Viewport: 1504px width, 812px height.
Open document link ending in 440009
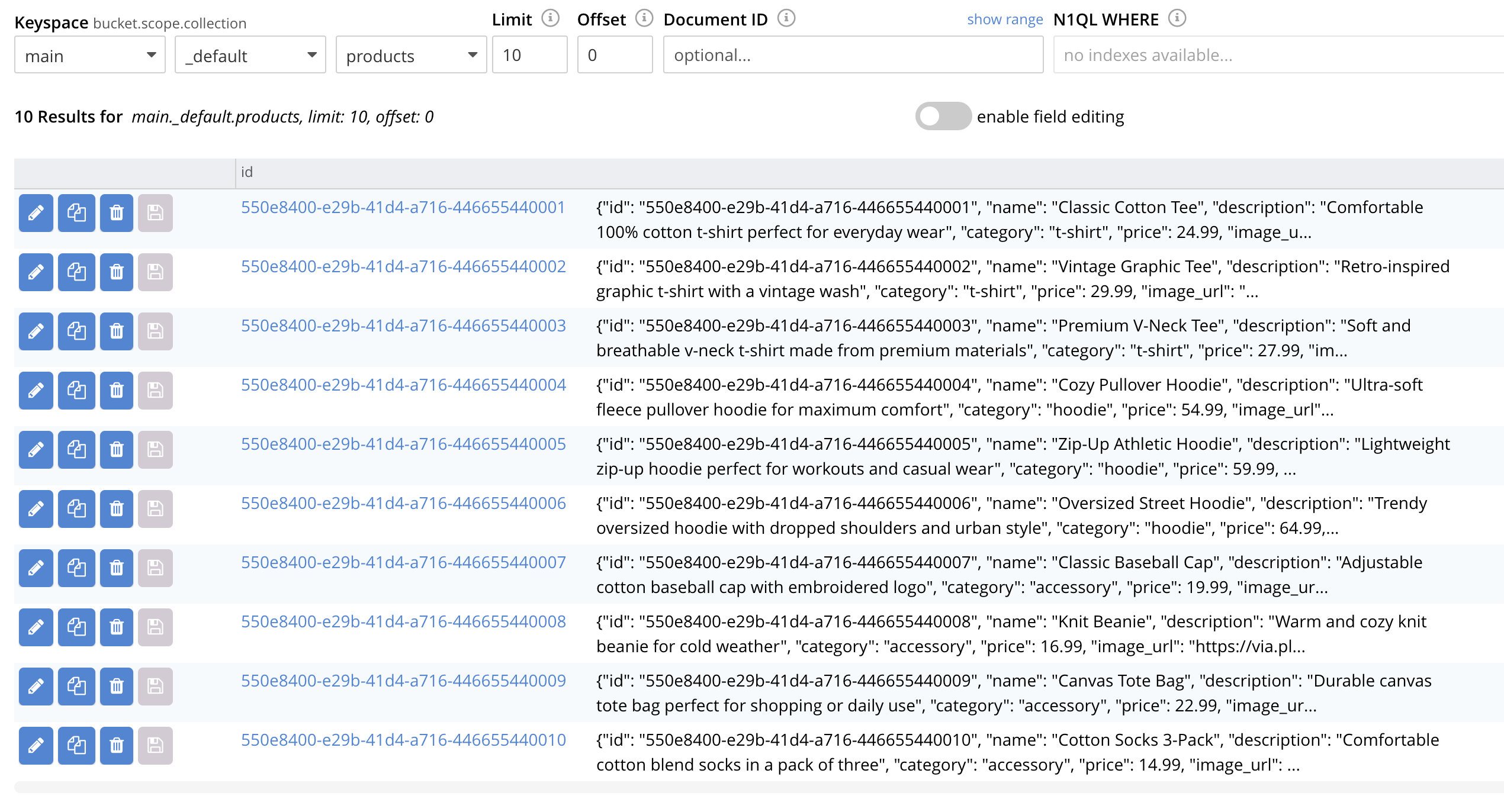coord(403,681)
